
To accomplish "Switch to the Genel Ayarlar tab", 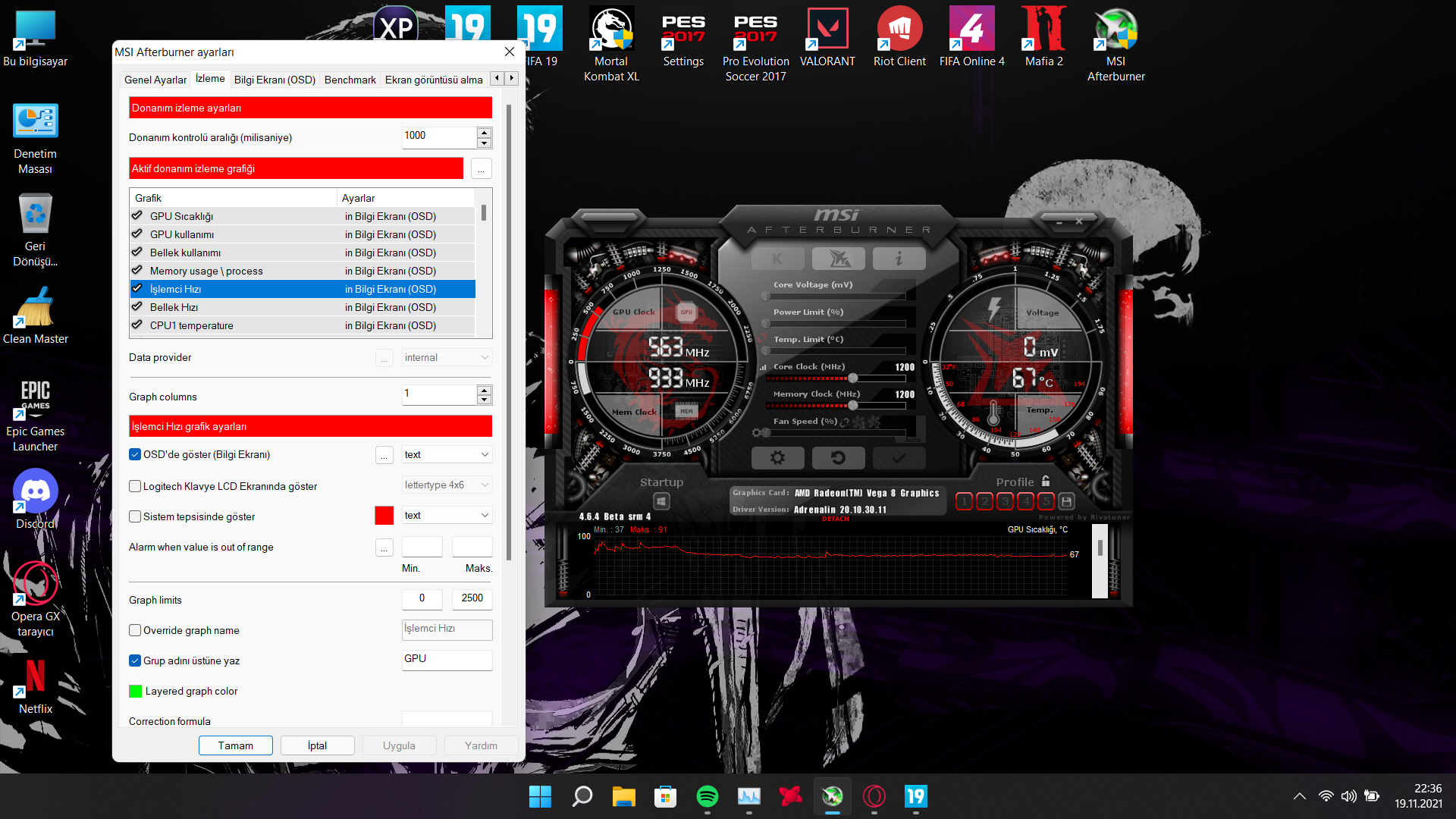I will coord(155,80).
